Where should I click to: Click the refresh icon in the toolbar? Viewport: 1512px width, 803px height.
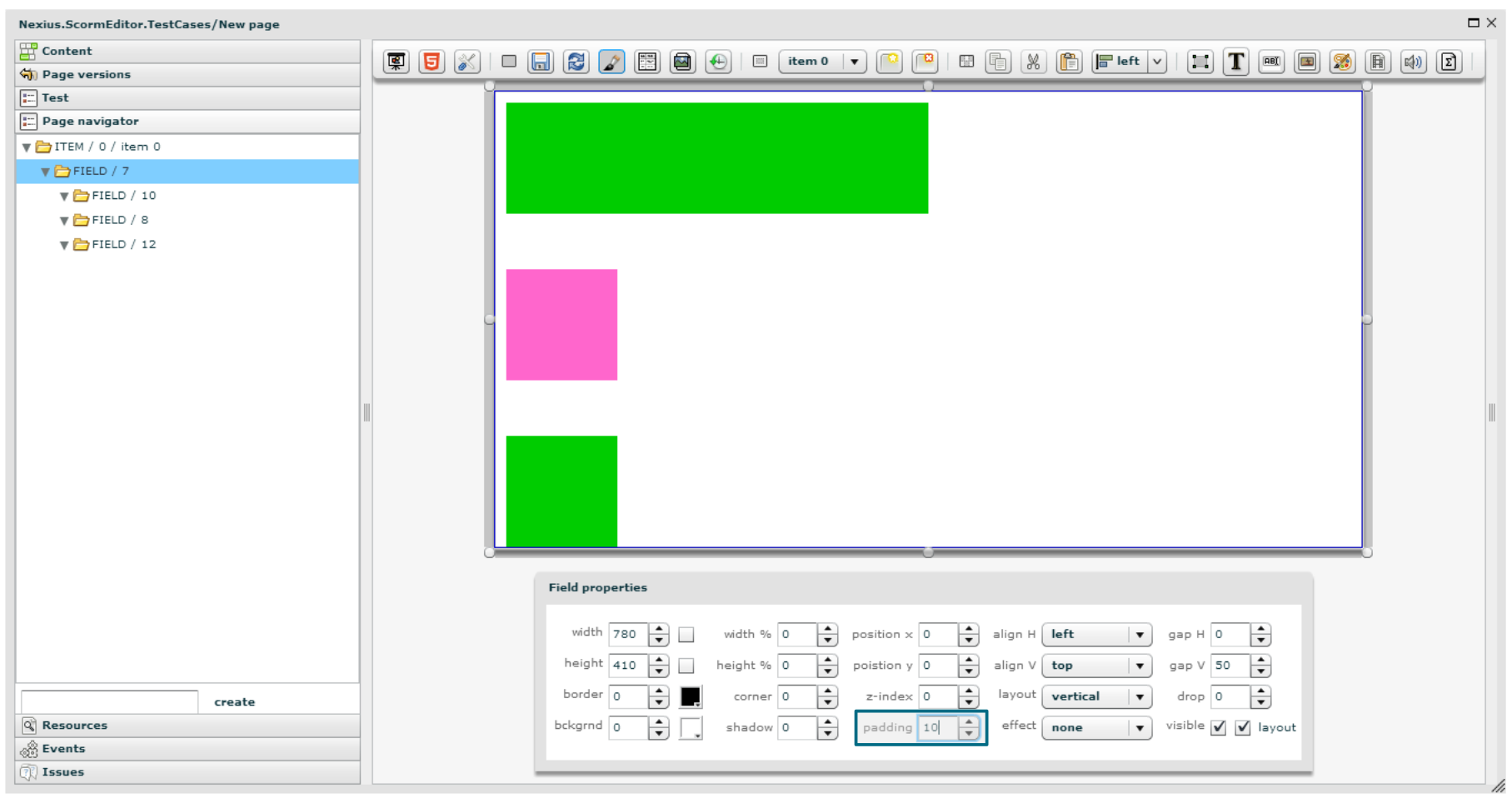click(x=576, y=62)
